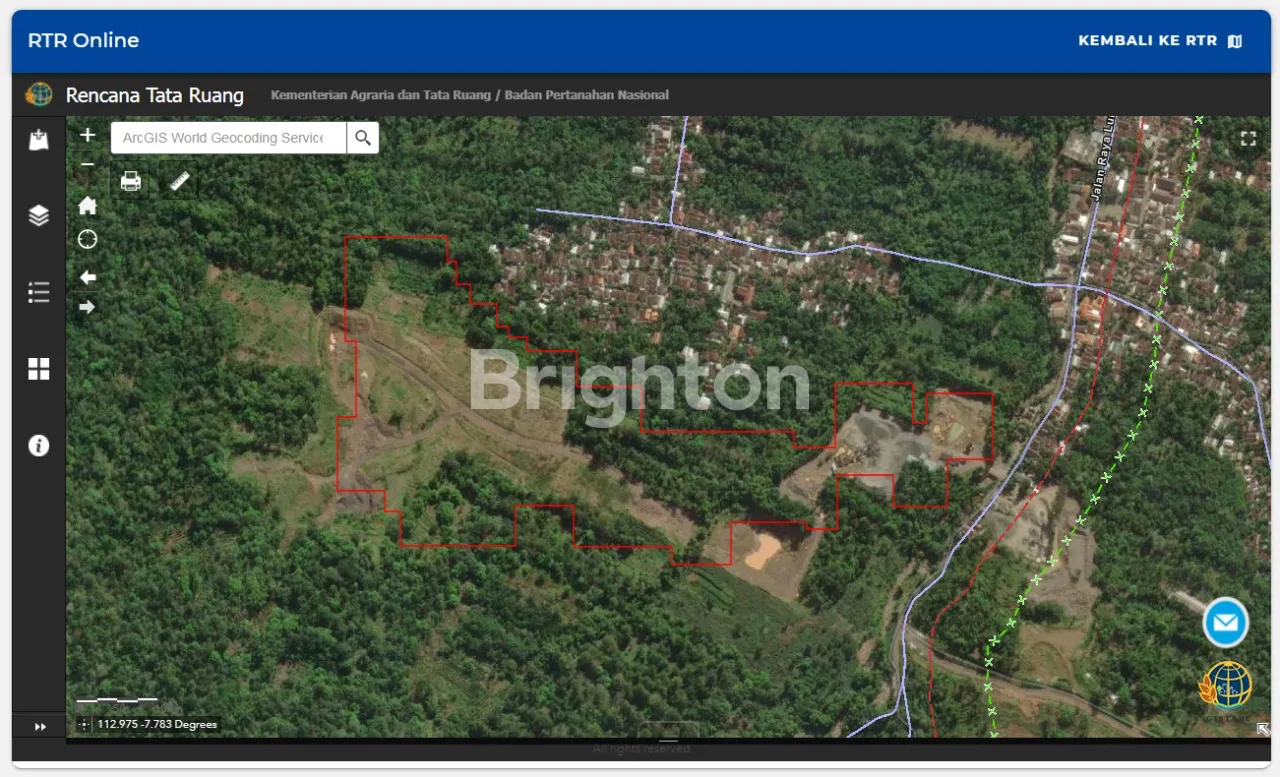
Task: Open the Legend list panel
Action: 39,292
